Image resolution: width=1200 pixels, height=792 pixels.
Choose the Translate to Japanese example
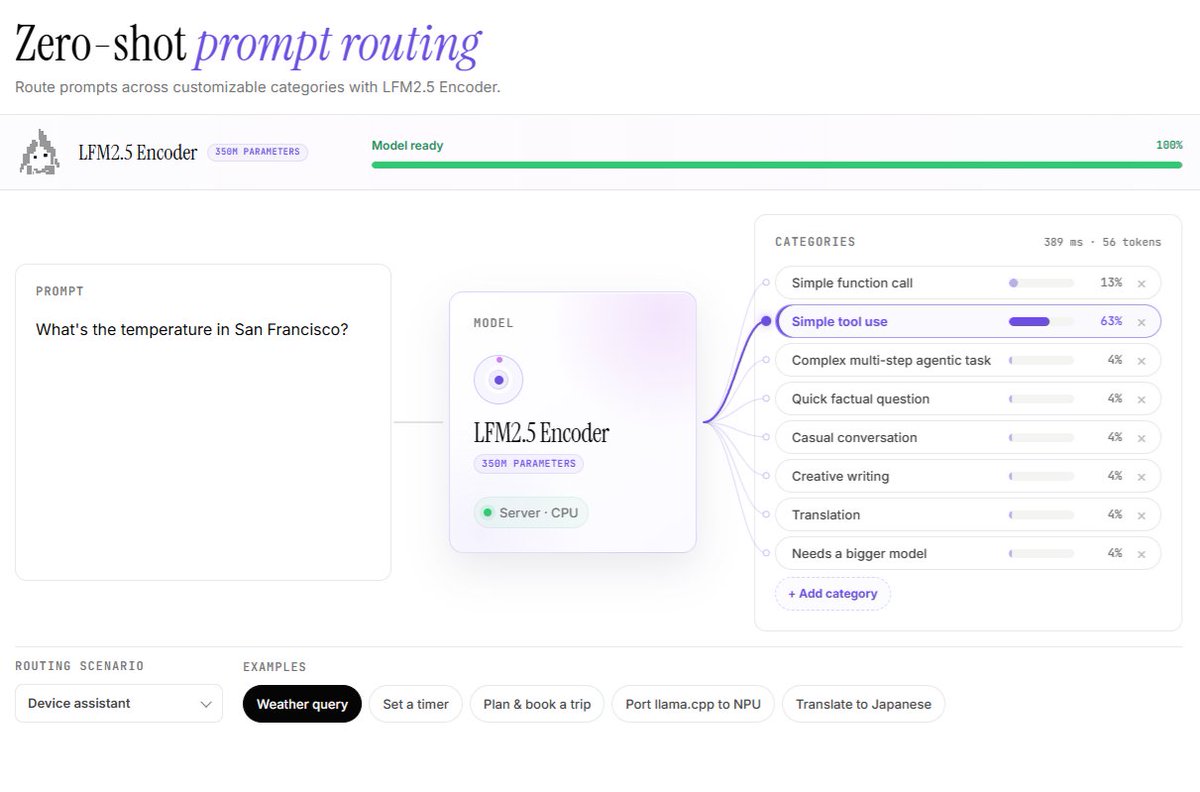(863, 704)
